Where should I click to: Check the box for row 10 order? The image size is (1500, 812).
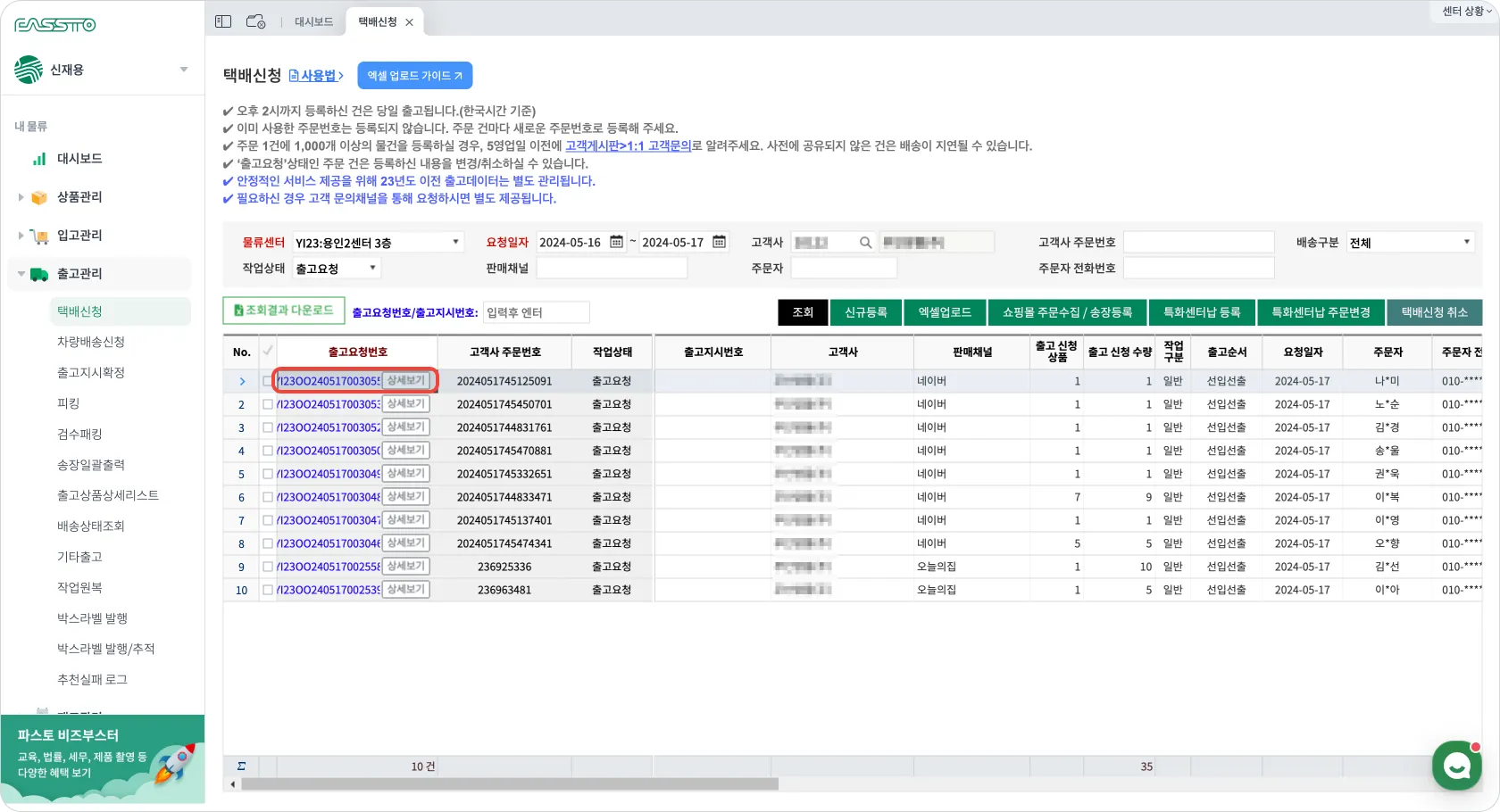click(268, 590)
